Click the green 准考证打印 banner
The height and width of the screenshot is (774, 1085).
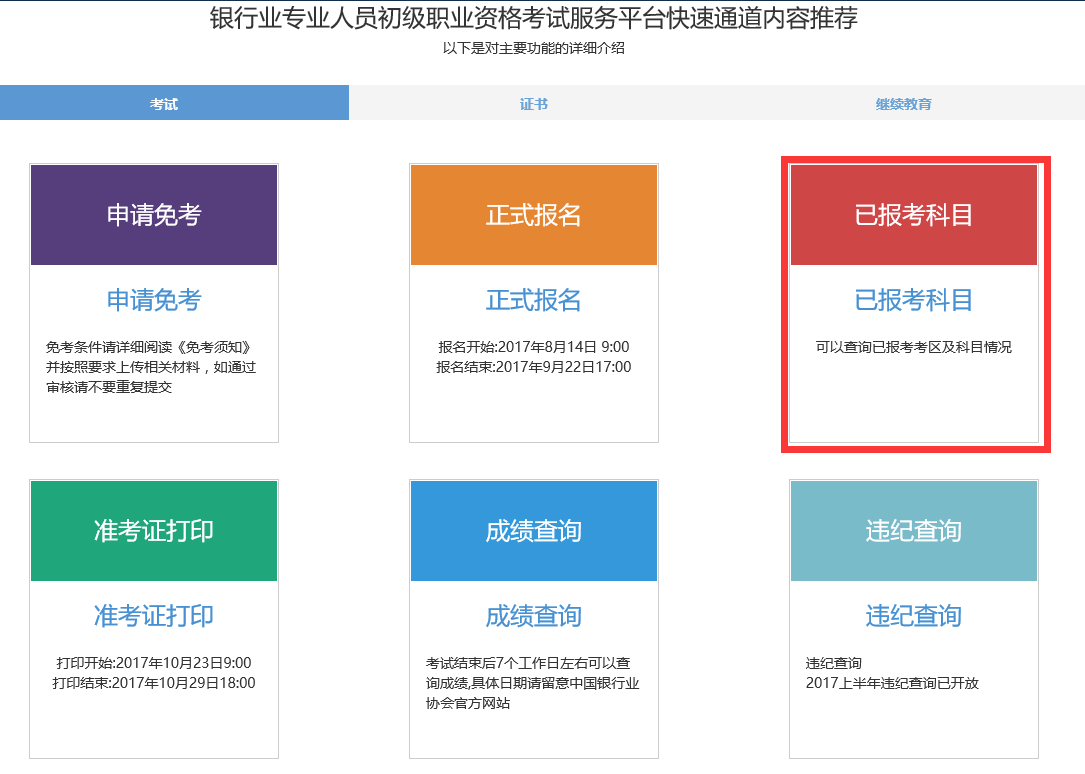point(154,531)
